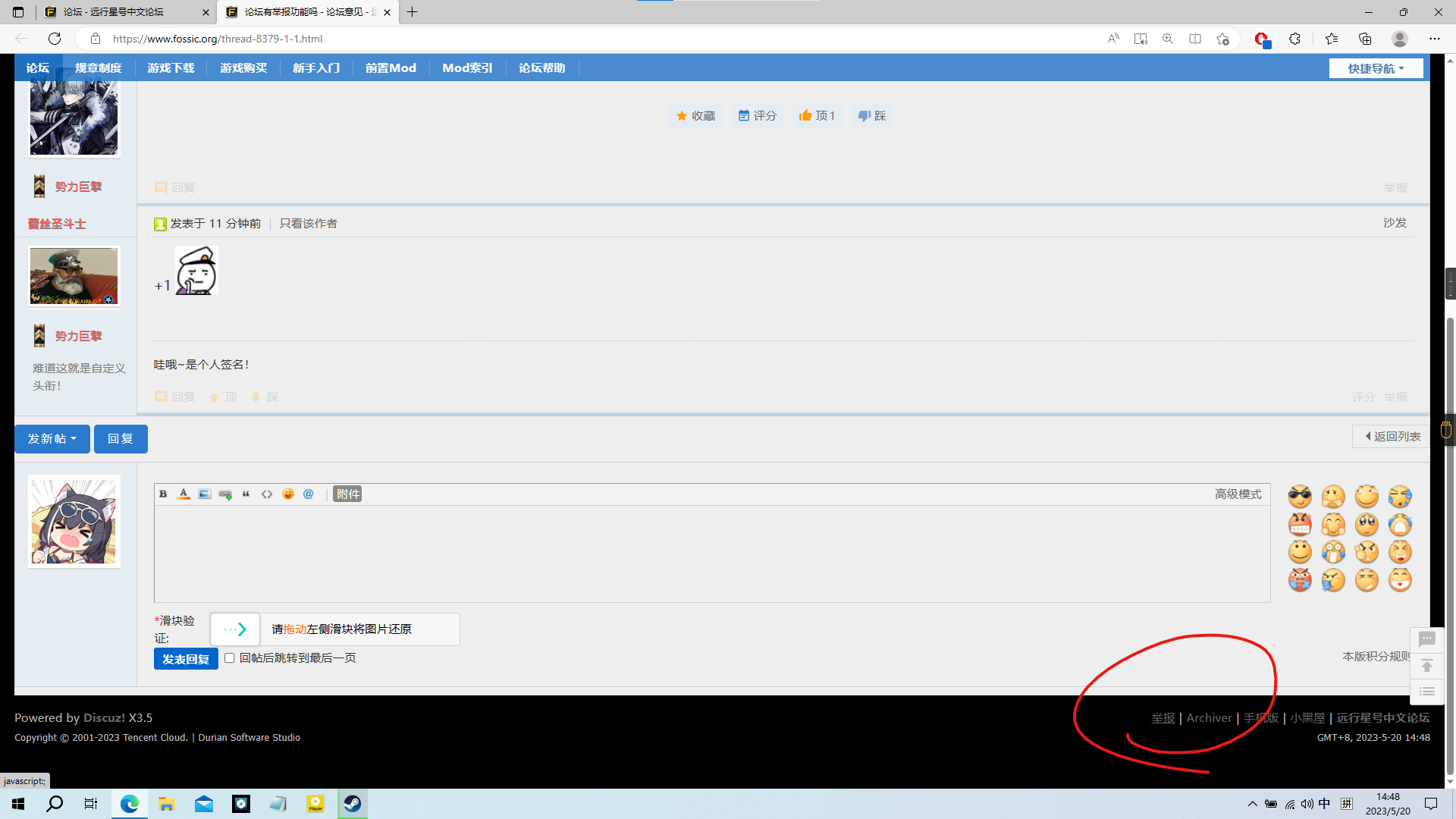Open the 快捷导航 dropdown menu
1456x819 pixels.
(1376, 68)
